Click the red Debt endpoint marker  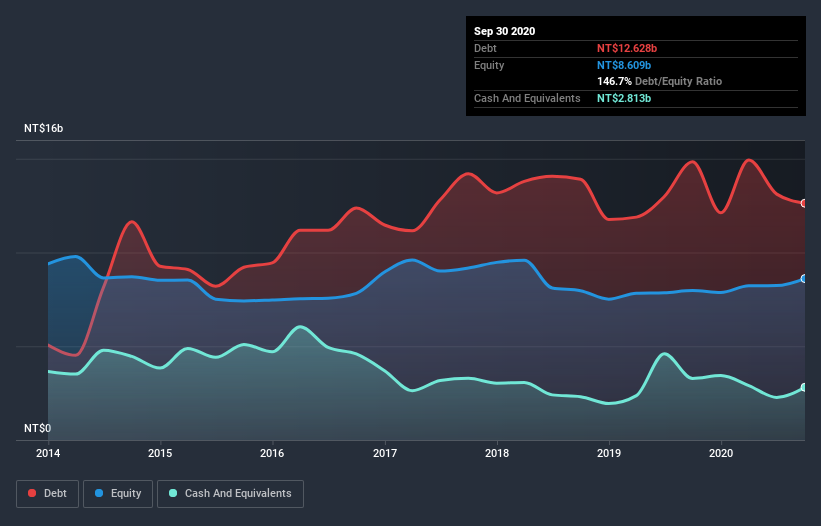pos(804,203)
